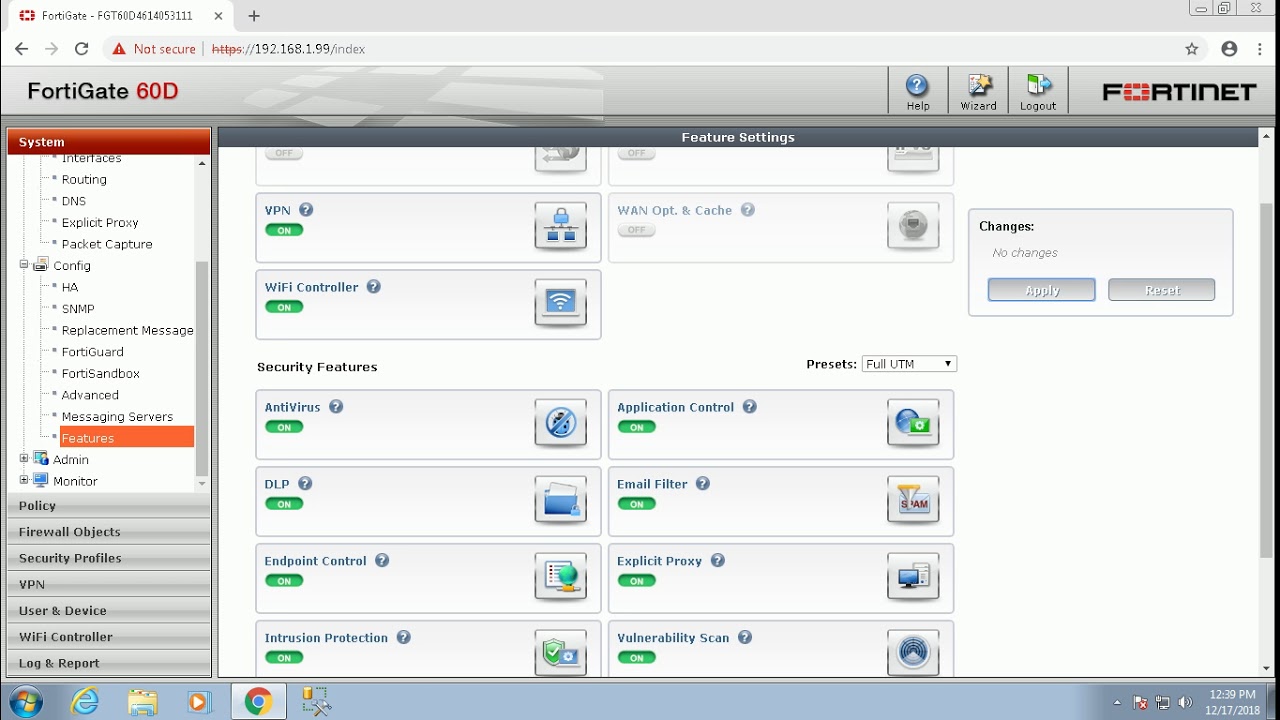Expand the Firewall Objects section
The width and height of the screenshot is (1280, 720).
[109, 532]
